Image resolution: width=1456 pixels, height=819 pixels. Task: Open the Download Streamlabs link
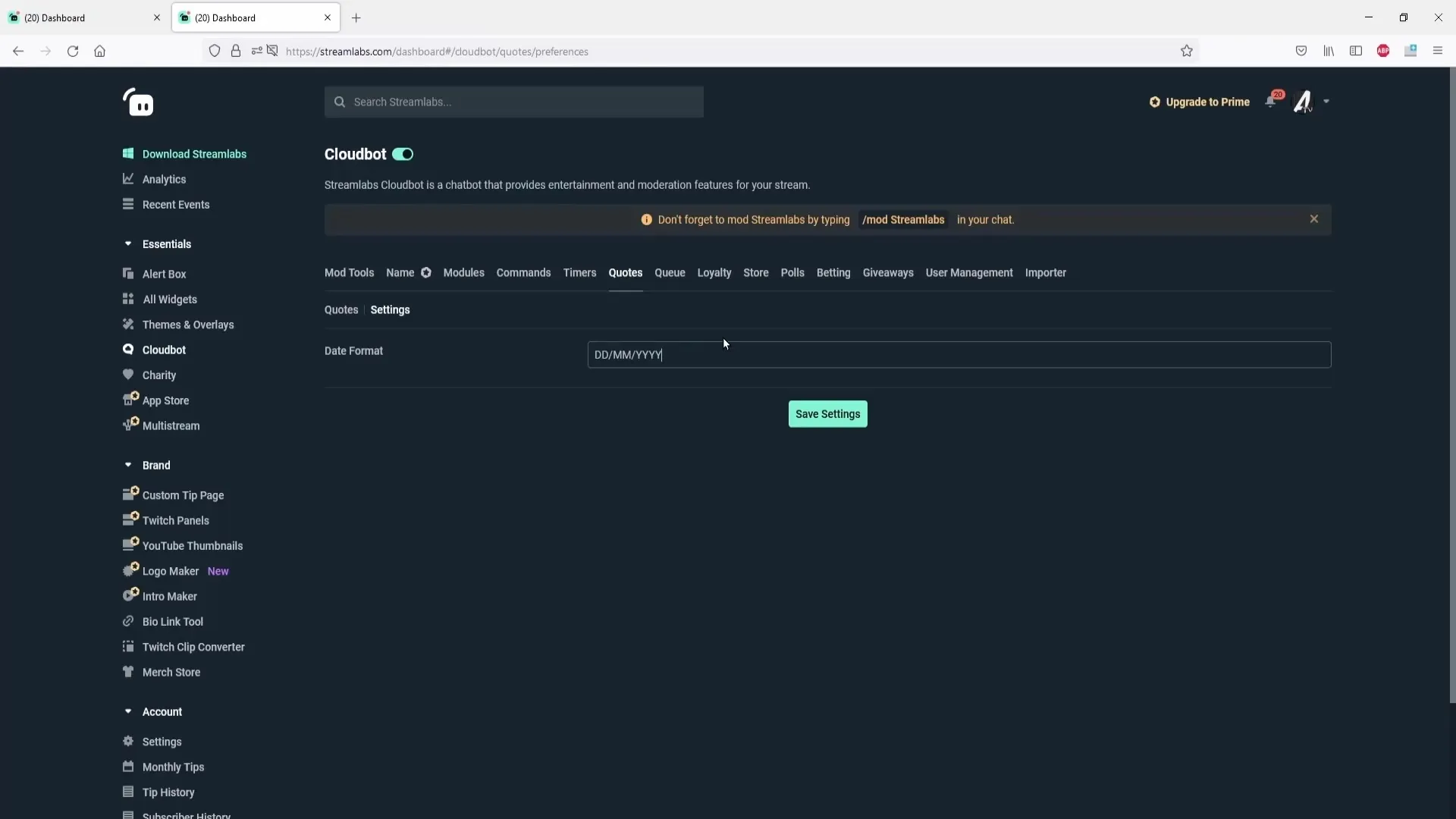pos(194,154)
